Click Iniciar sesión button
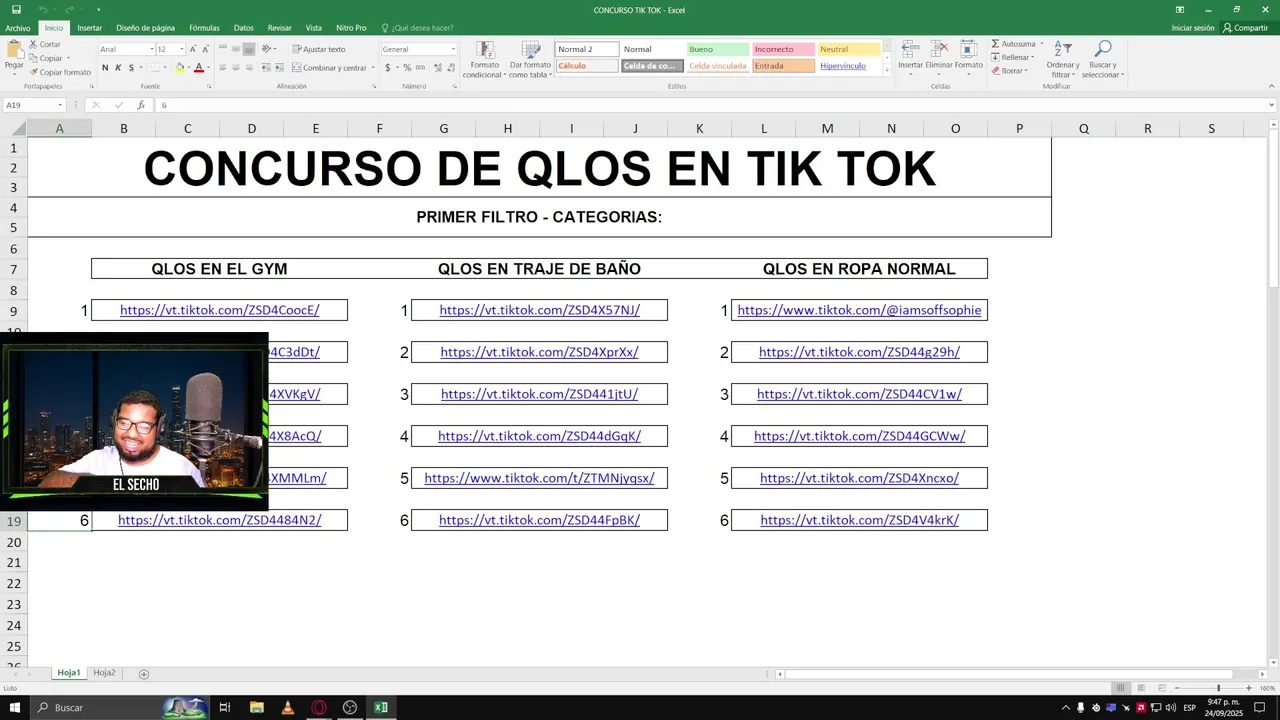Screen dimensions: 1280x720 click(x=1193, y=28)
